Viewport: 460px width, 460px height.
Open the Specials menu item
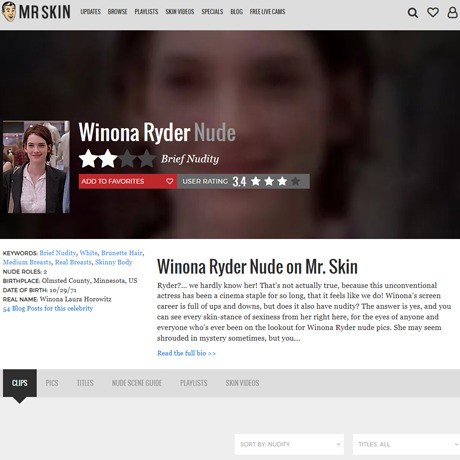coord(212,12)
